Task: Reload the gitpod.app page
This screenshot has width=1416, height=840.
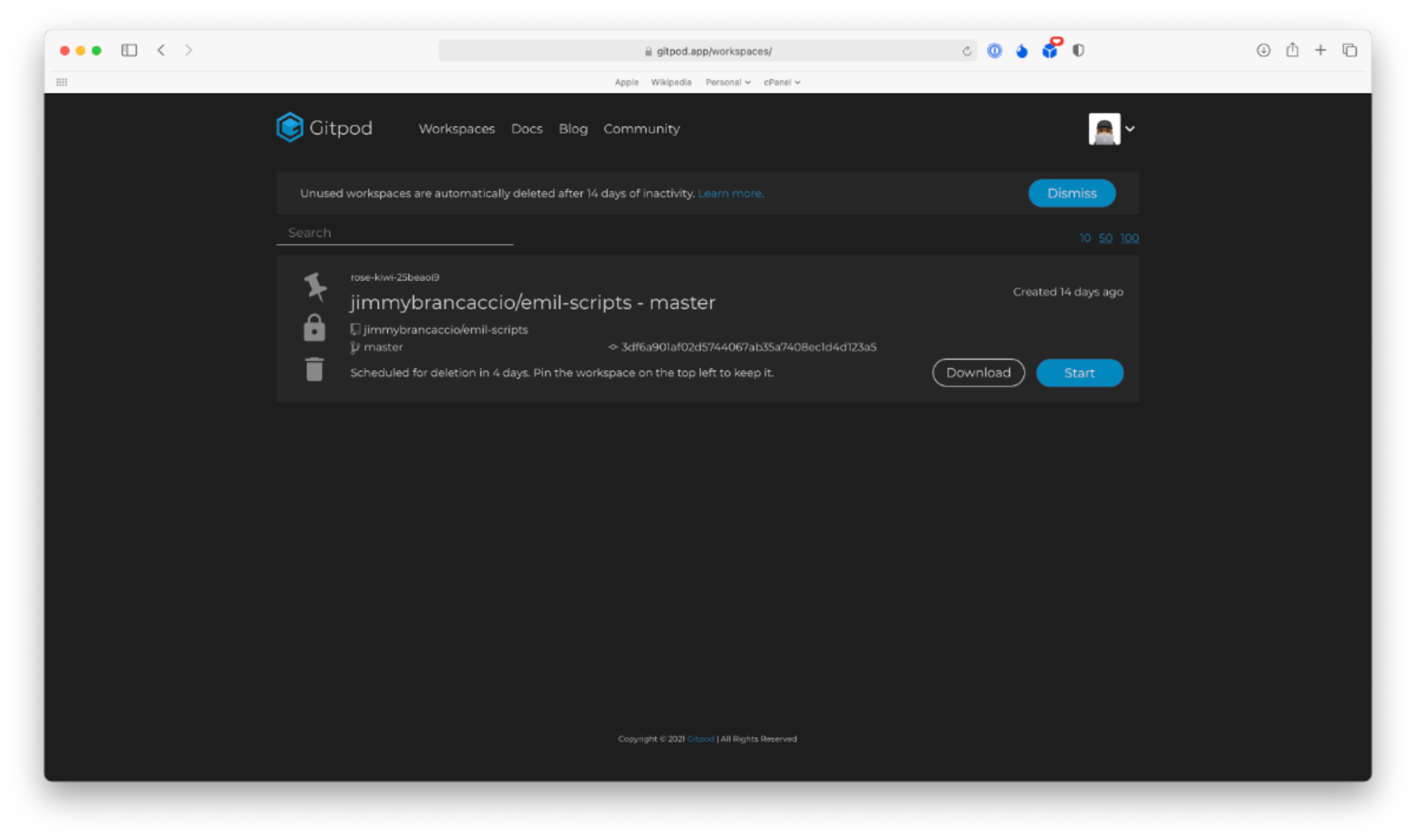Action: (x=966, y=51)
